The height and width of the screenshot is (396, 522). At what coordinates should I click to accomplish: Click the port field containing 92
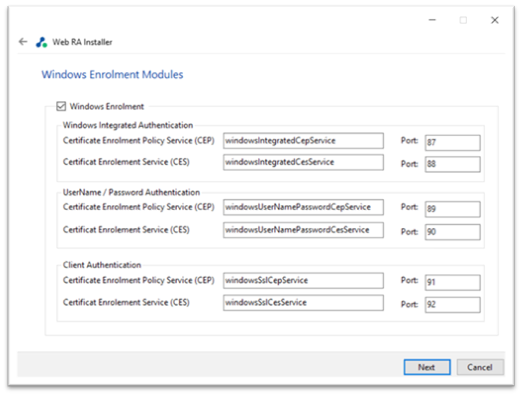coord(453,305)
